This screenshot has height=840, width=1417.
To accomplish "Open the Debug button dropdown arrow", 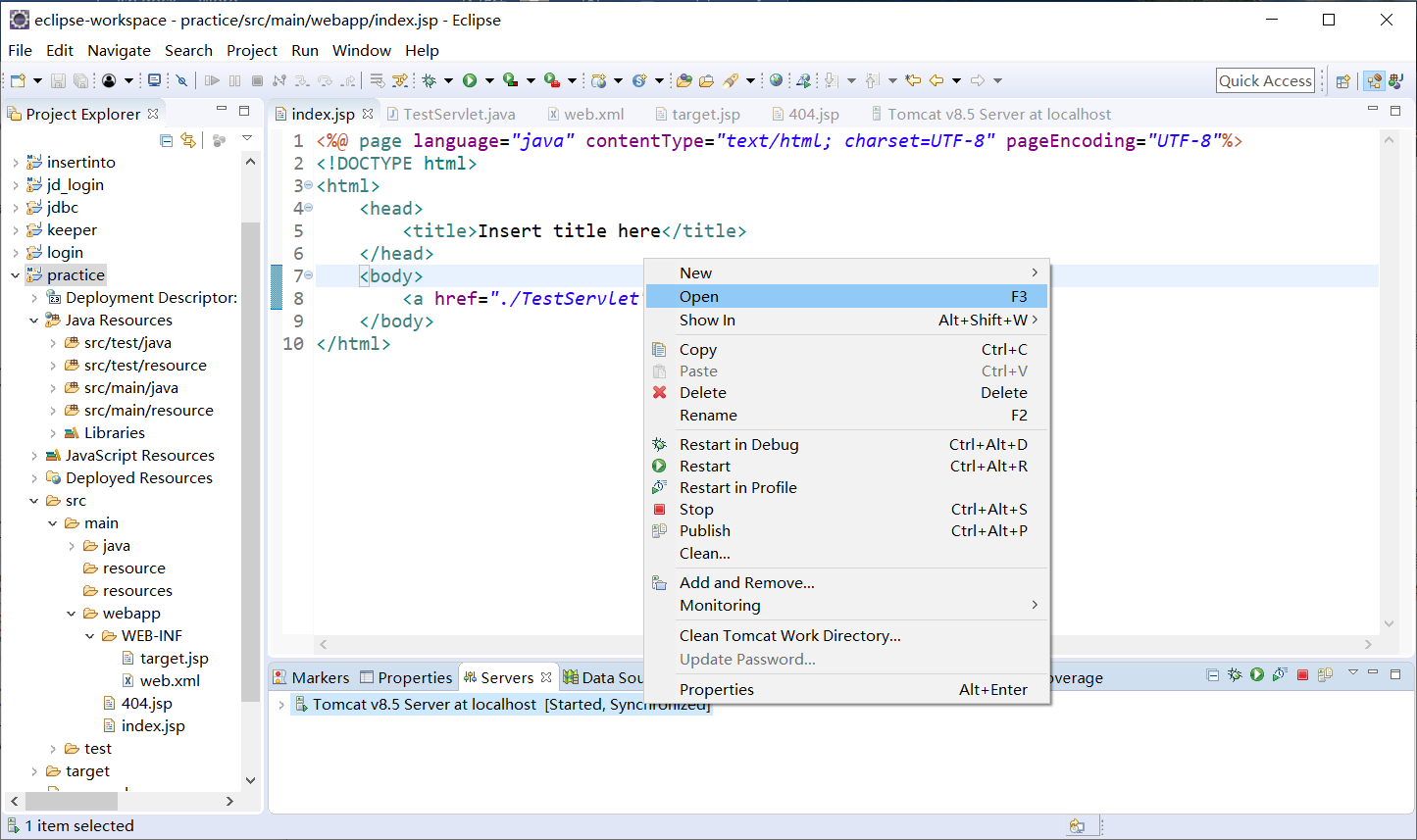I will click(448, 80).
